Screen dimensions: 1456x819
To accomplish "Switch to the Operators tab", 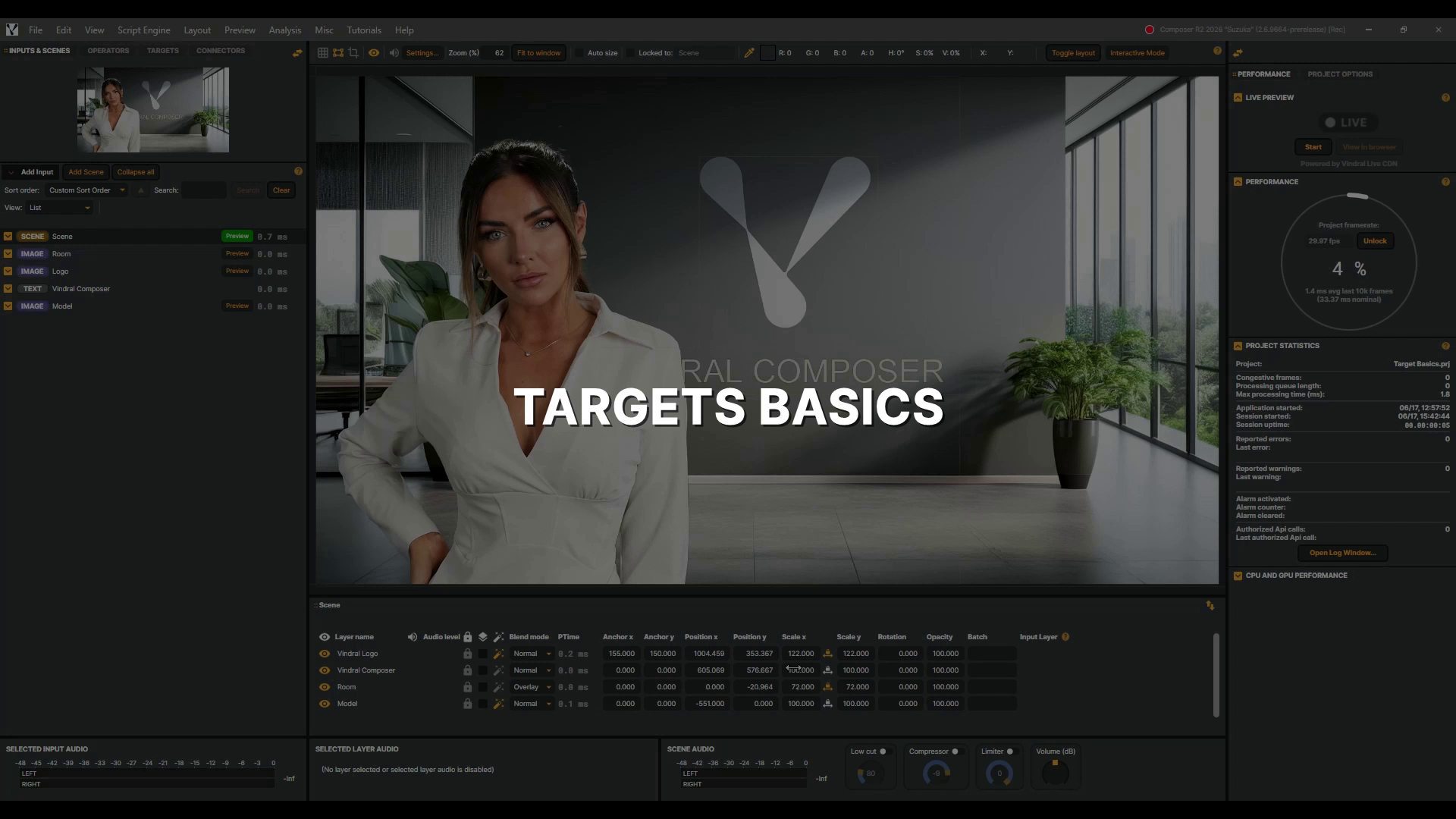I will pyautogui.click(x=108, y=51).
